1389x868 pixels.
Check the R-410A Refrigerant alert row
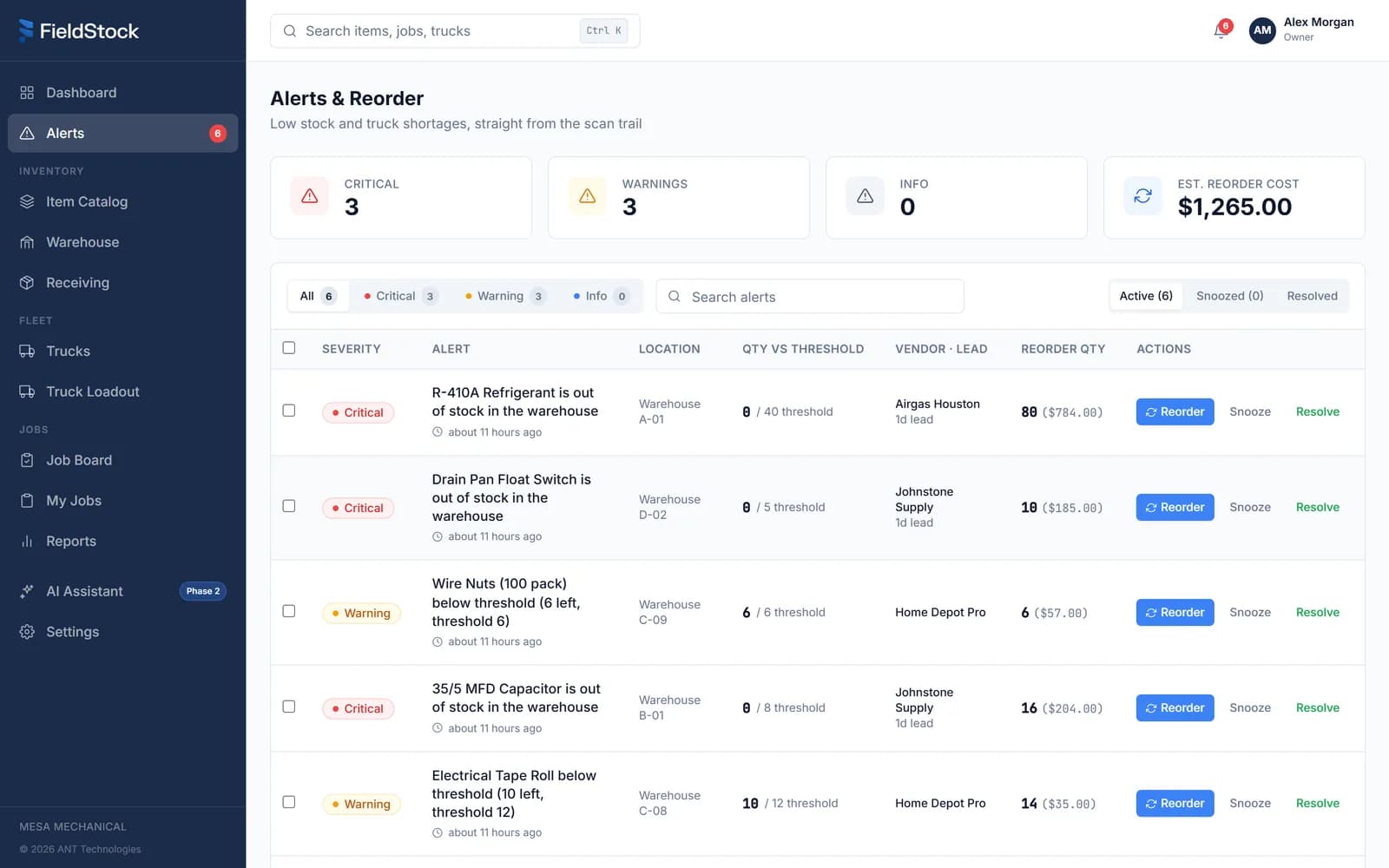coord(289,411)
